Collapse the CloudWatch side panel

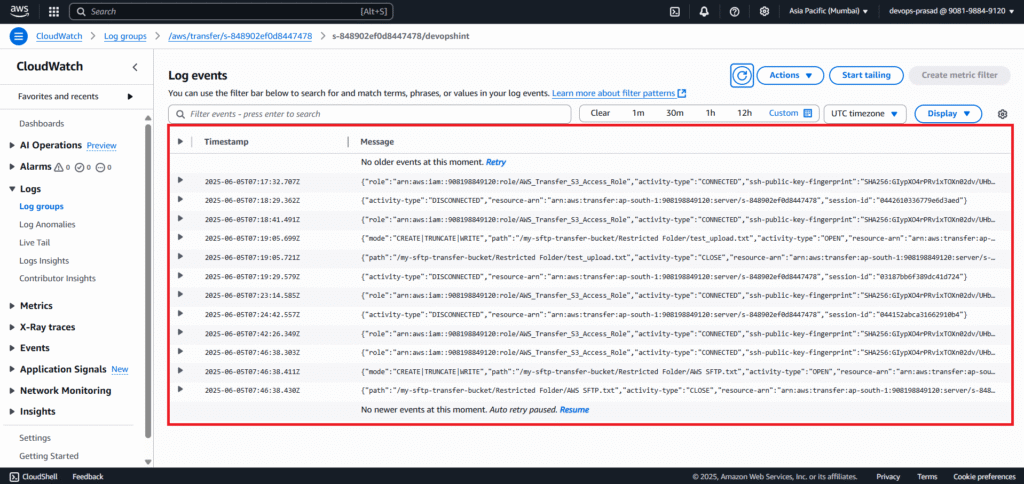point(135,67)
